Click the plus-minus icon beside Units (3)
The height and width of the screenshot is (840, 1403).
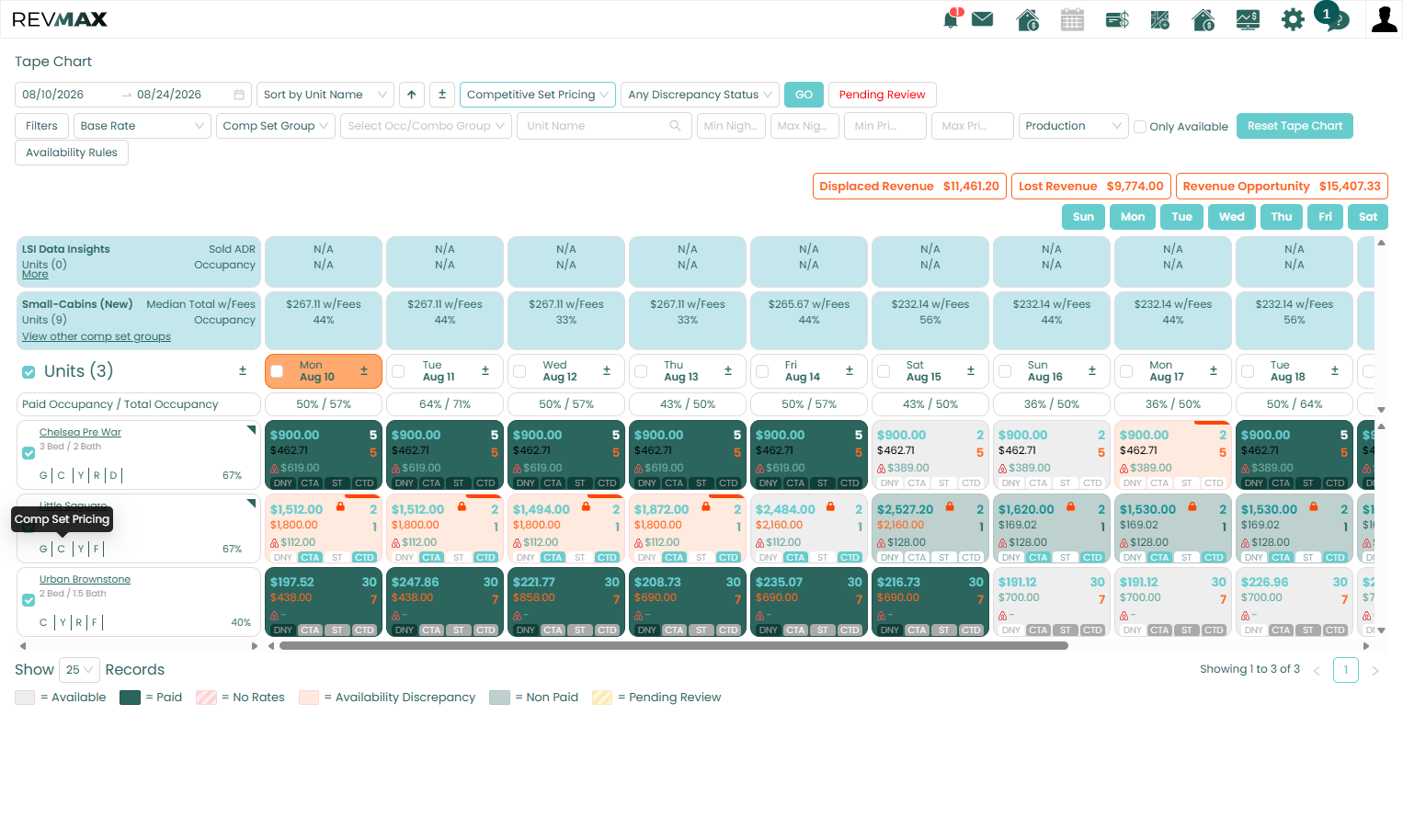click(x=243, y=371)
